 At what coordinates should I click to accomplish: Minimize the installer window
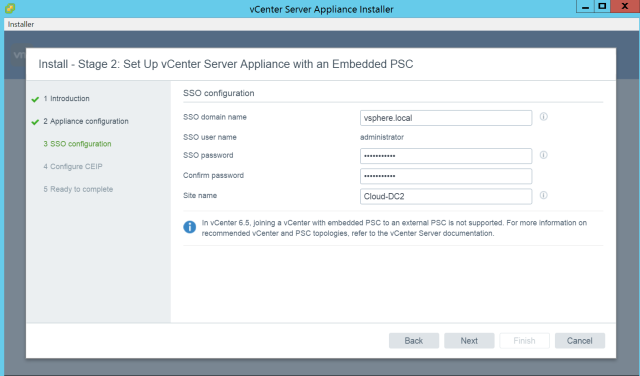585,7
